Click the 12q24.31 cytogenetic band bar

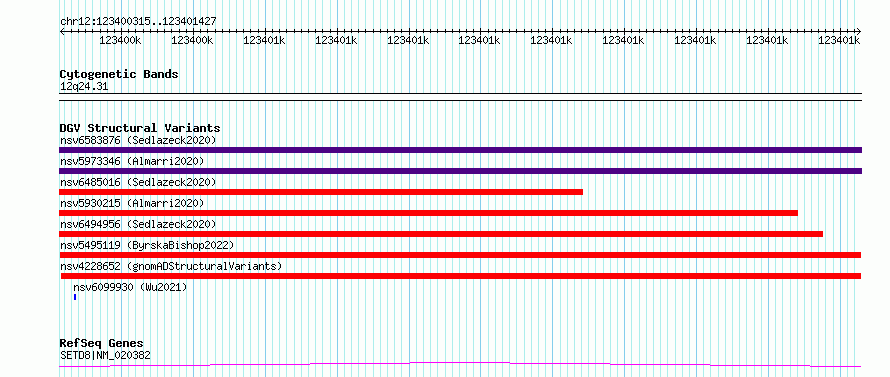460,97
